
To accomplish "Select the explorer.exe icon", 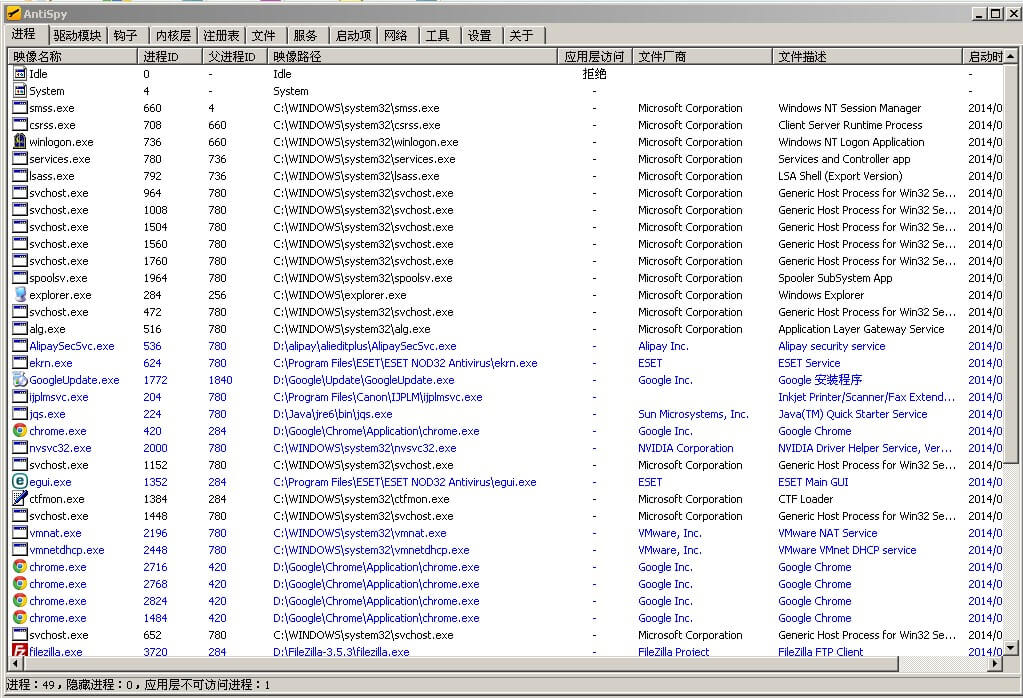I will click(20, 294).
